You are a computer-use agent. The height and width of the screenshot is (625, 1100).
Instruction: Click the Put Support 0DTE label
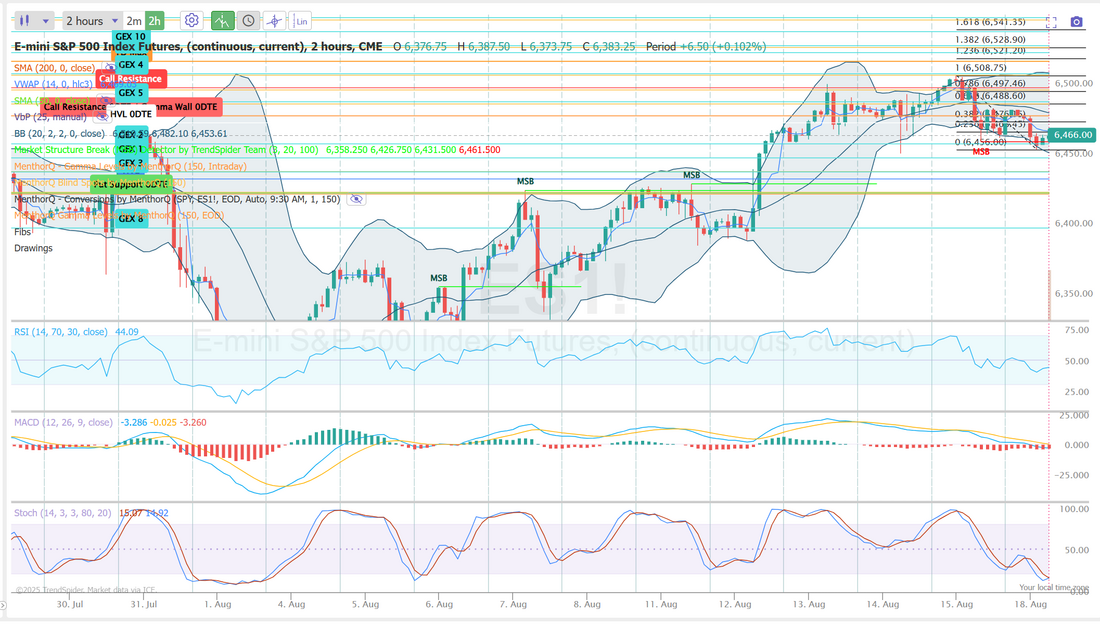[130, 184]
